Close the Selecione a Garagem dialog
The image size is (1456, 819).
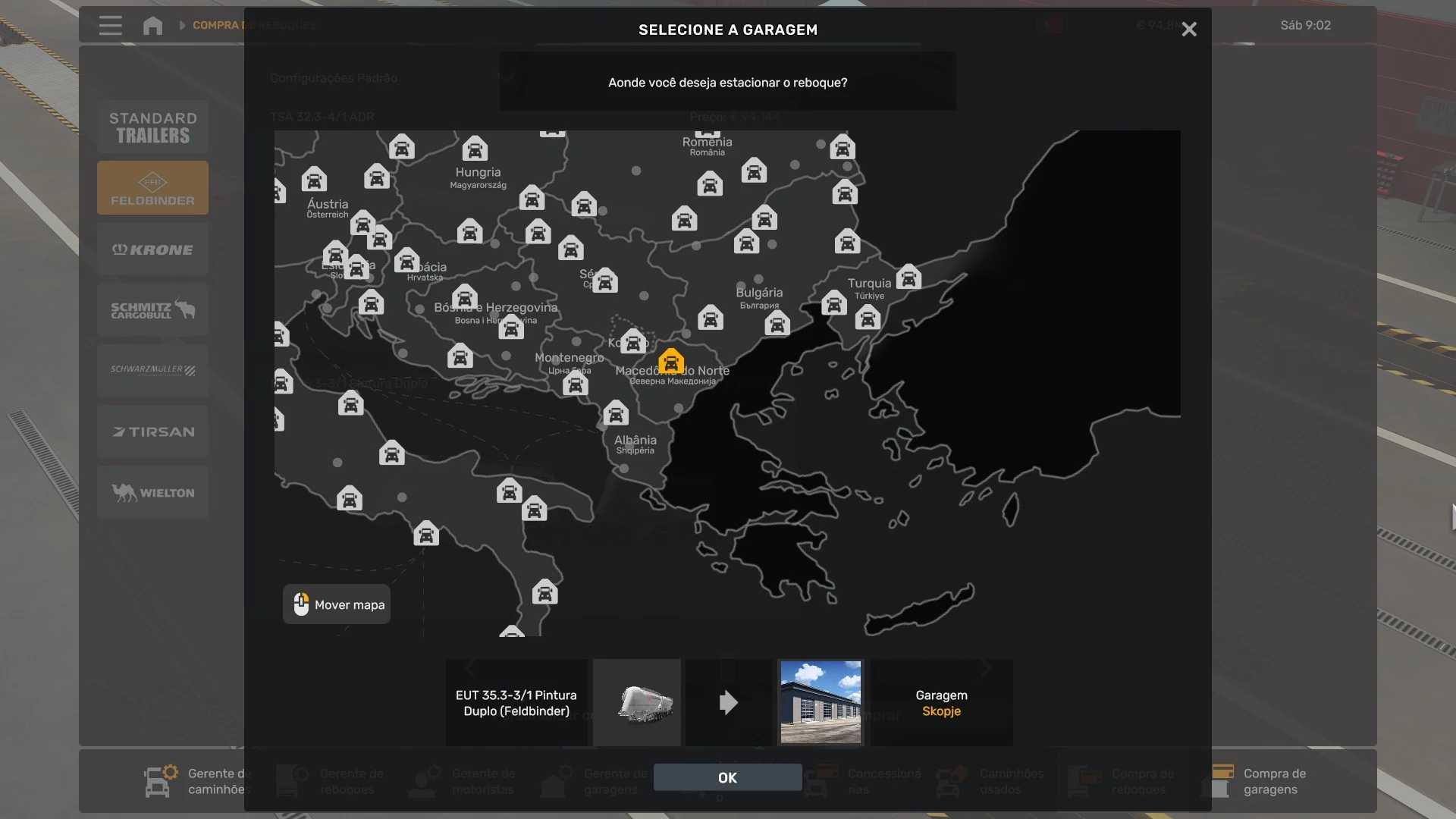[x=1188, y=30]
